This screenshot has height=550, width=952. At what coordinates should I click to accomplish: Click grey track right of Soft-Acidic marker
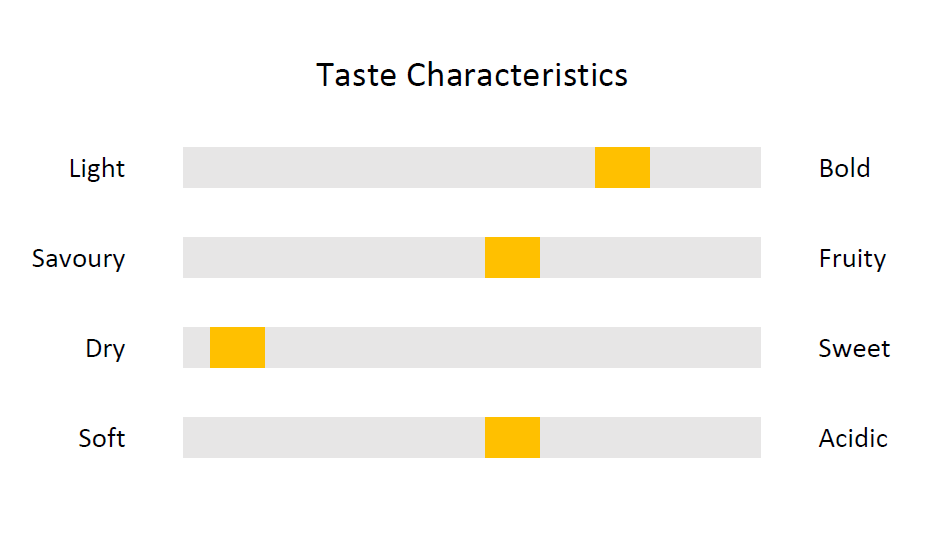[x=650, y=438]
